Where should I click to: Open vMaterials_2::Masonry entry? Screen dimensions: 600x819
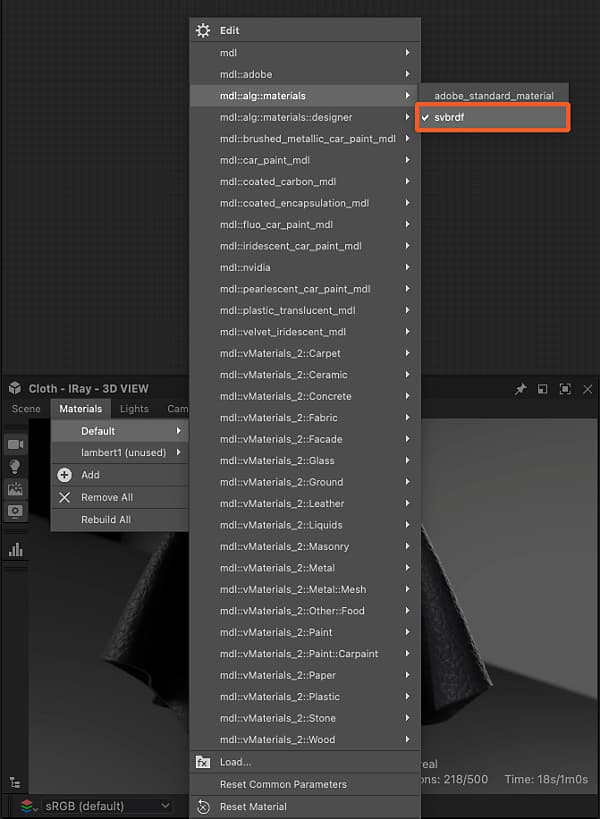pyautogui.click(x=305, y=546)
